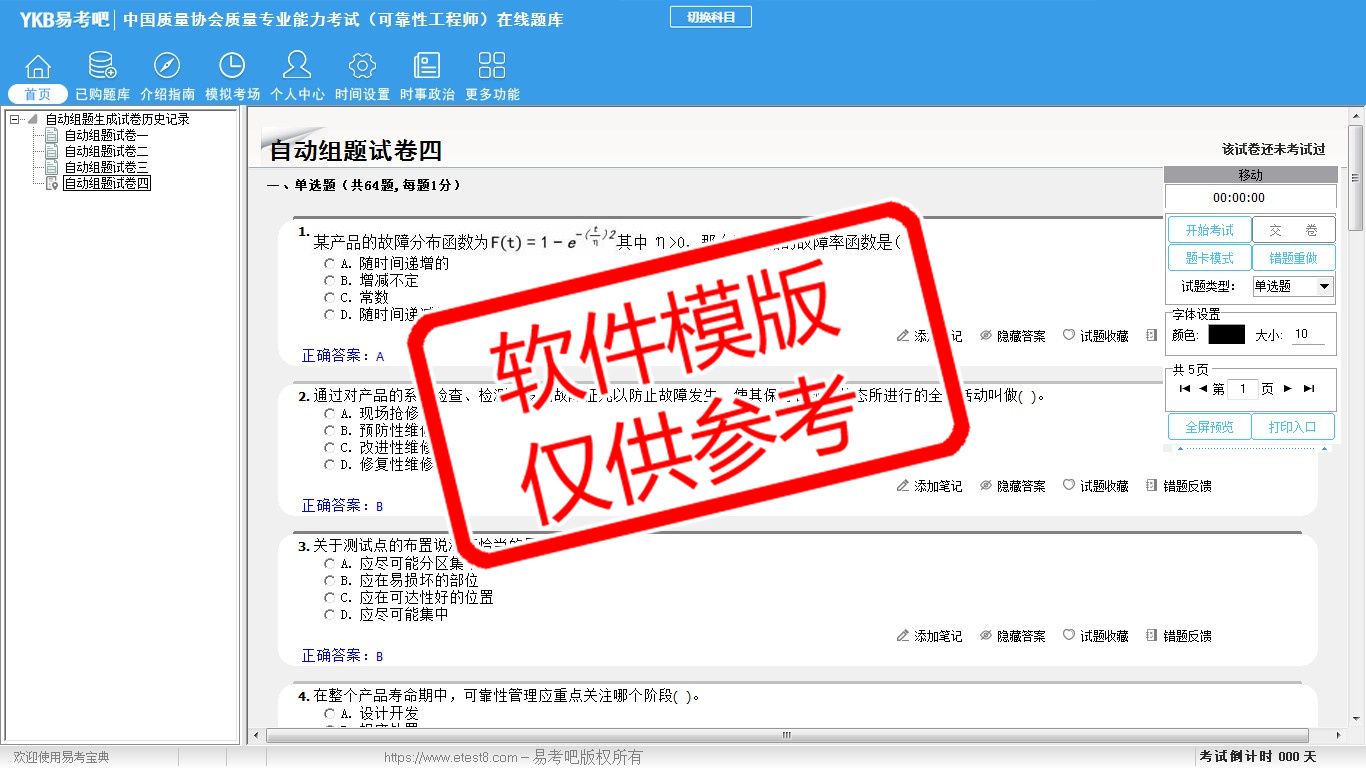Select option B 增减不定 in question 1

click(329, 281)
